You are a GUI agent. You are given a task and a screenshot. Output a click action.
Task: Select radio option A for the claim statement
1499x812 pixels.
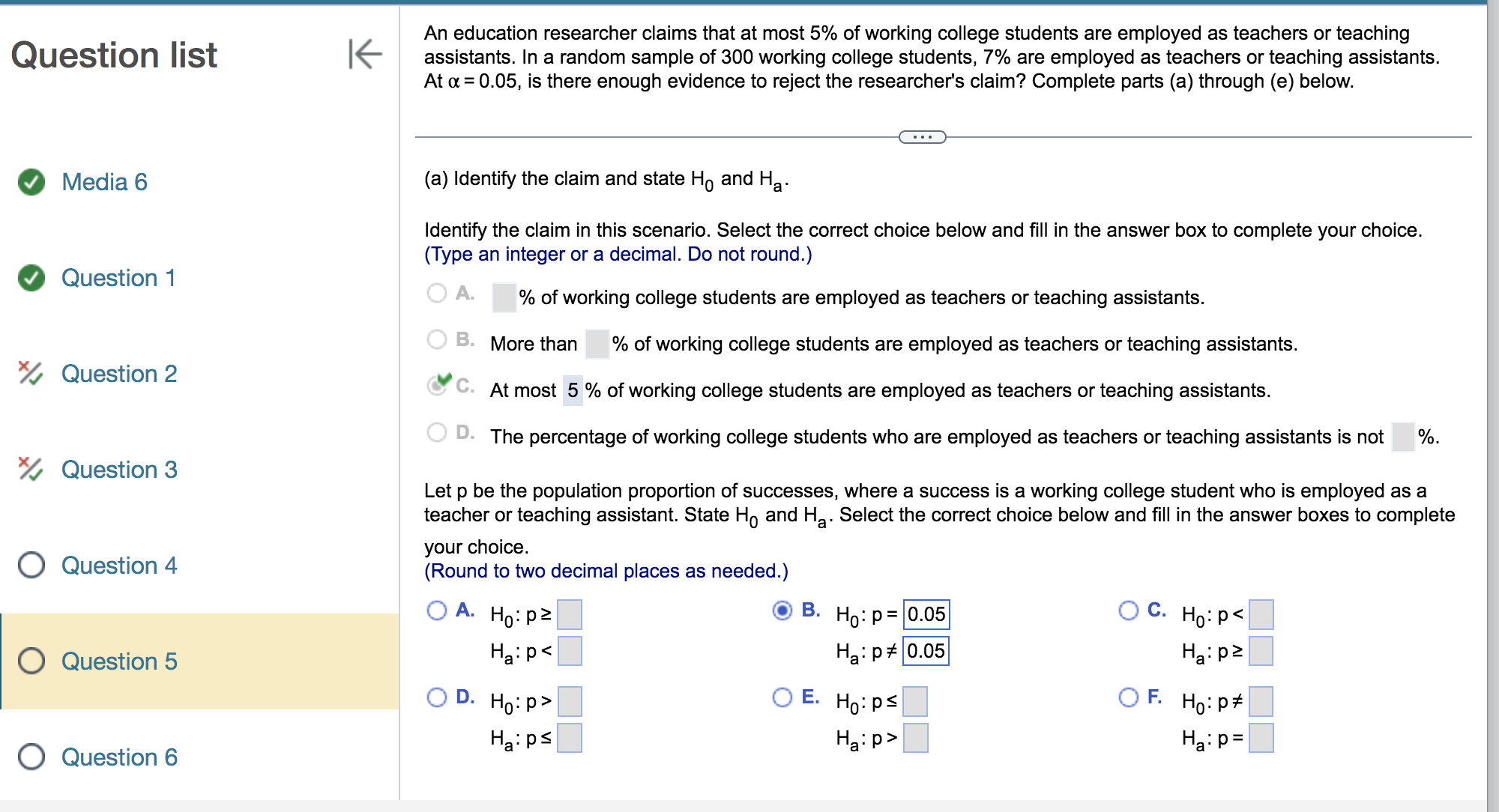(x=436, y=293)
